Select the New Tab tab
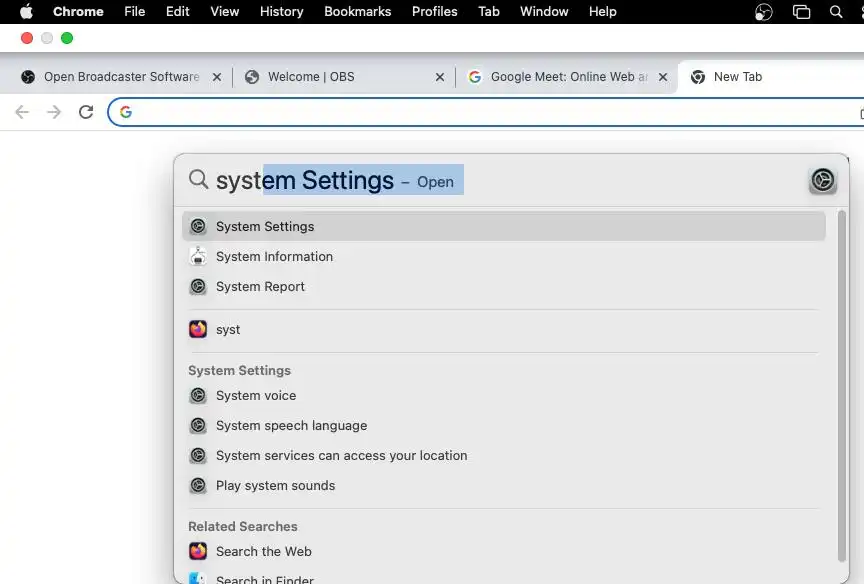This screenshot has width=864, height=584. [x=771, y=77]
